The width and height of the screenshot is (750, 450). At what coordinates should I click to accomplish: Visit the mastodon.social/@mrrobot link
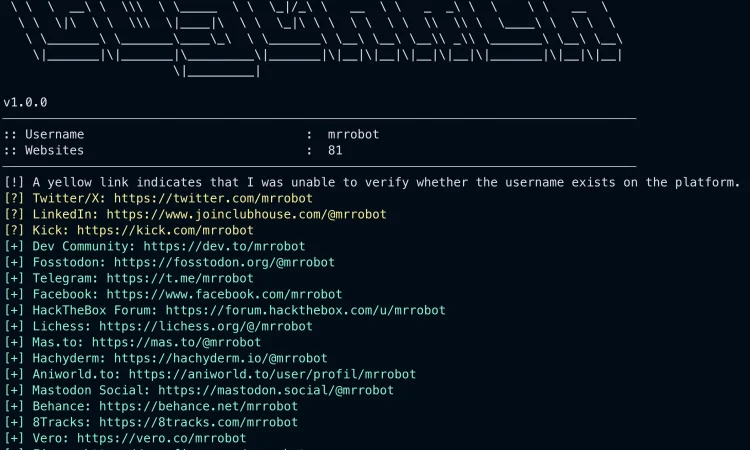pyautogui.click(x=276, y=390)
